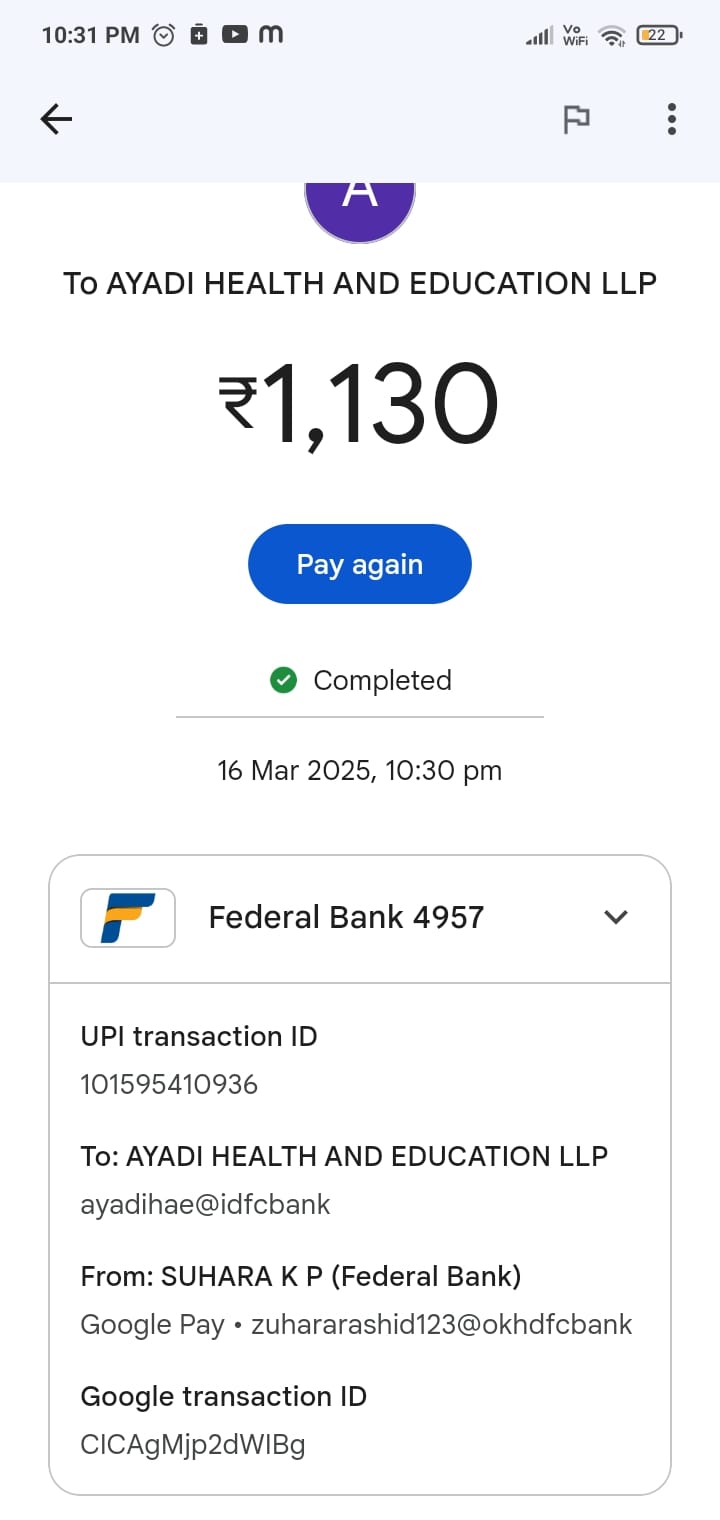Tap the battery indicator icon
The width and height of the screenshot is (720, 1520).
(x=658, y=36)
